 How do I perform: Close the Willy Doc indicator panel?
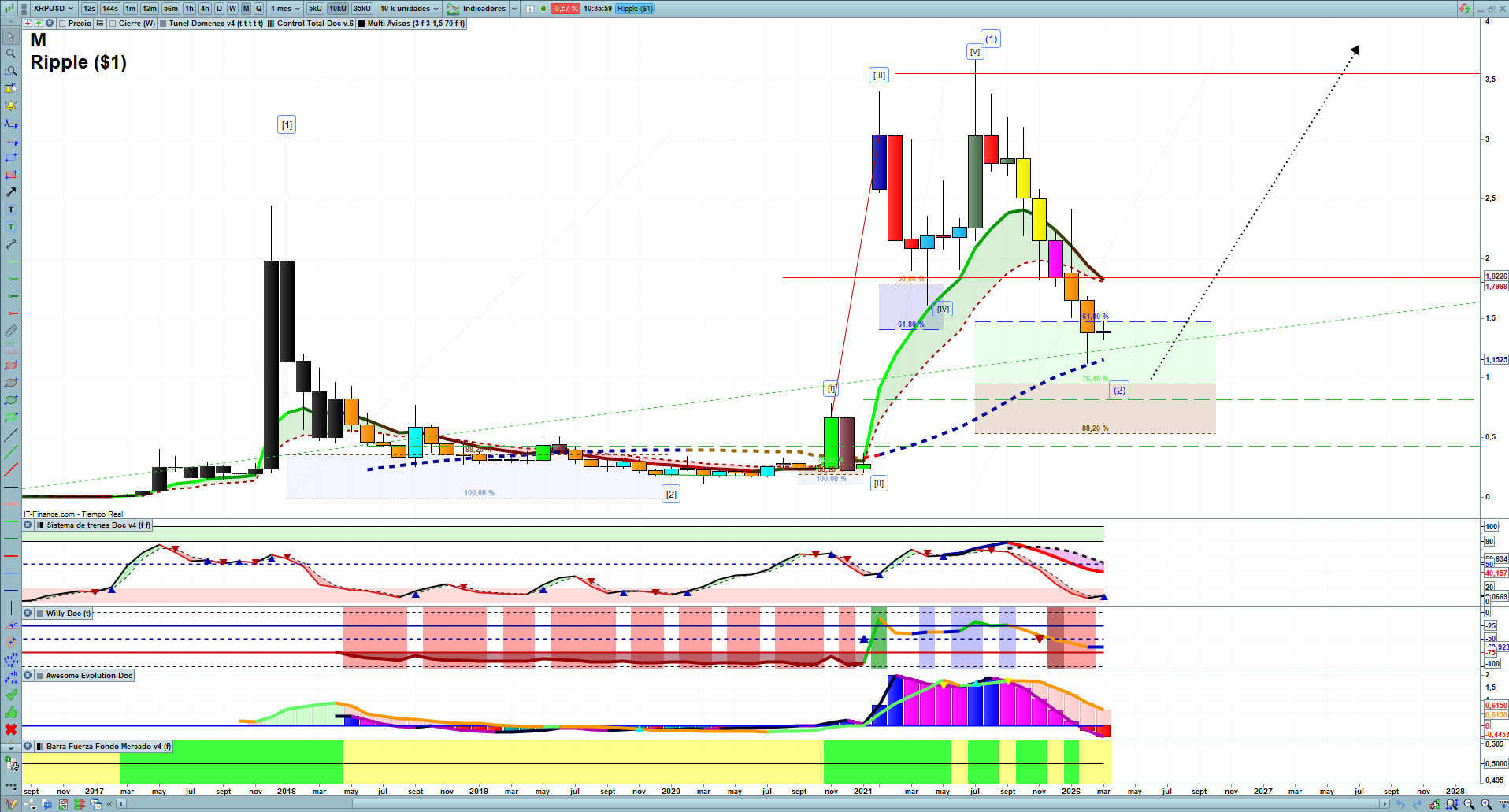[28, 613]
